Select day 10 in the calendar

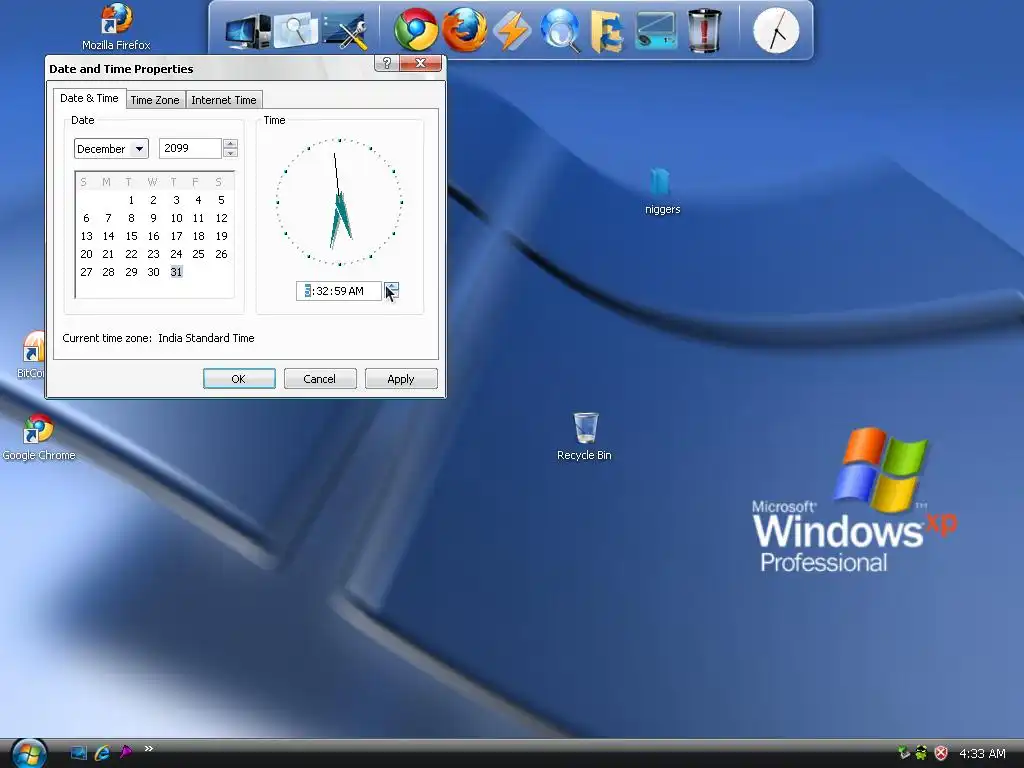coord(176,218)
